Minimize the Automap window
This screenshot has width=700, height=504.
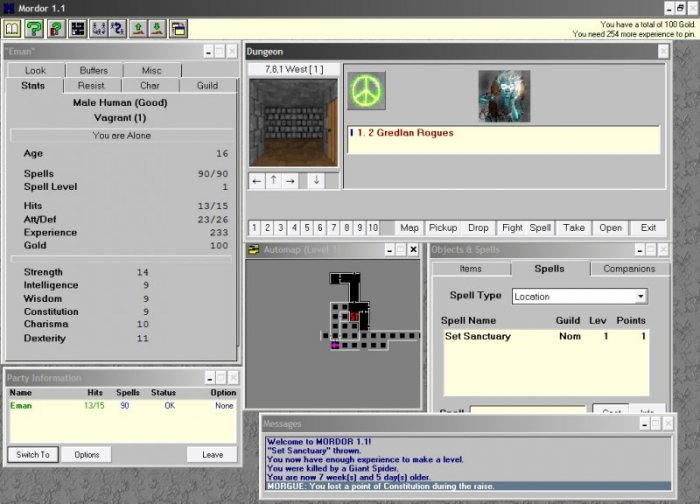click(x=390, y=250)
